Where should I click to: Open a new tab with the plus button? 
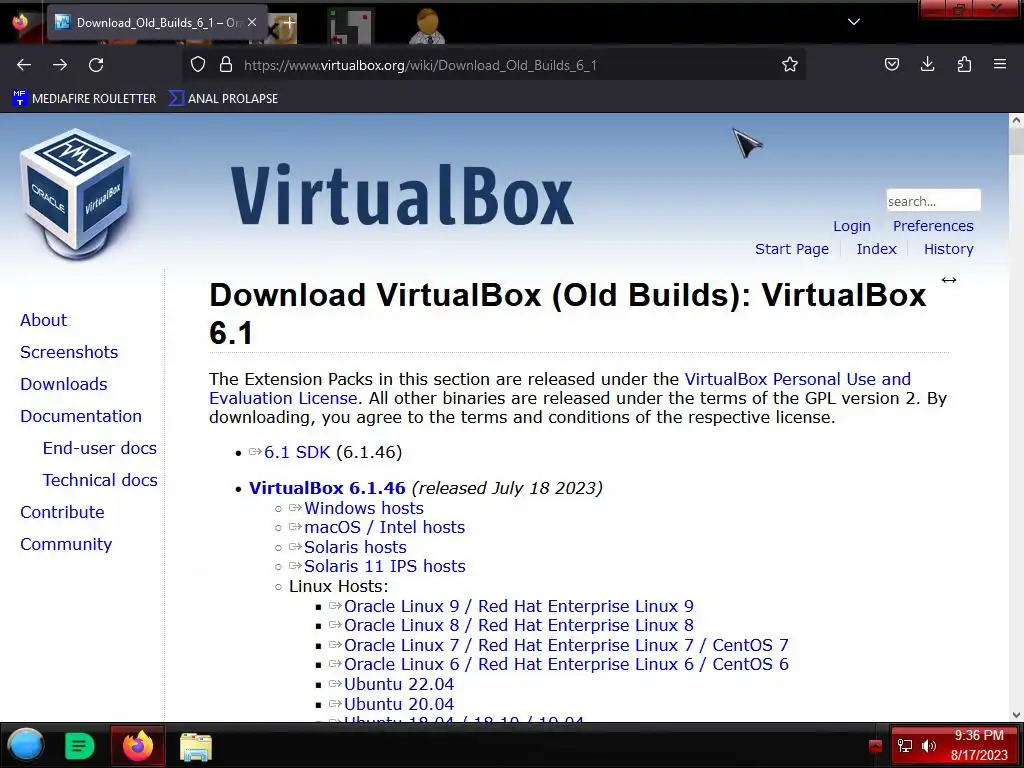tap(289, 23)
